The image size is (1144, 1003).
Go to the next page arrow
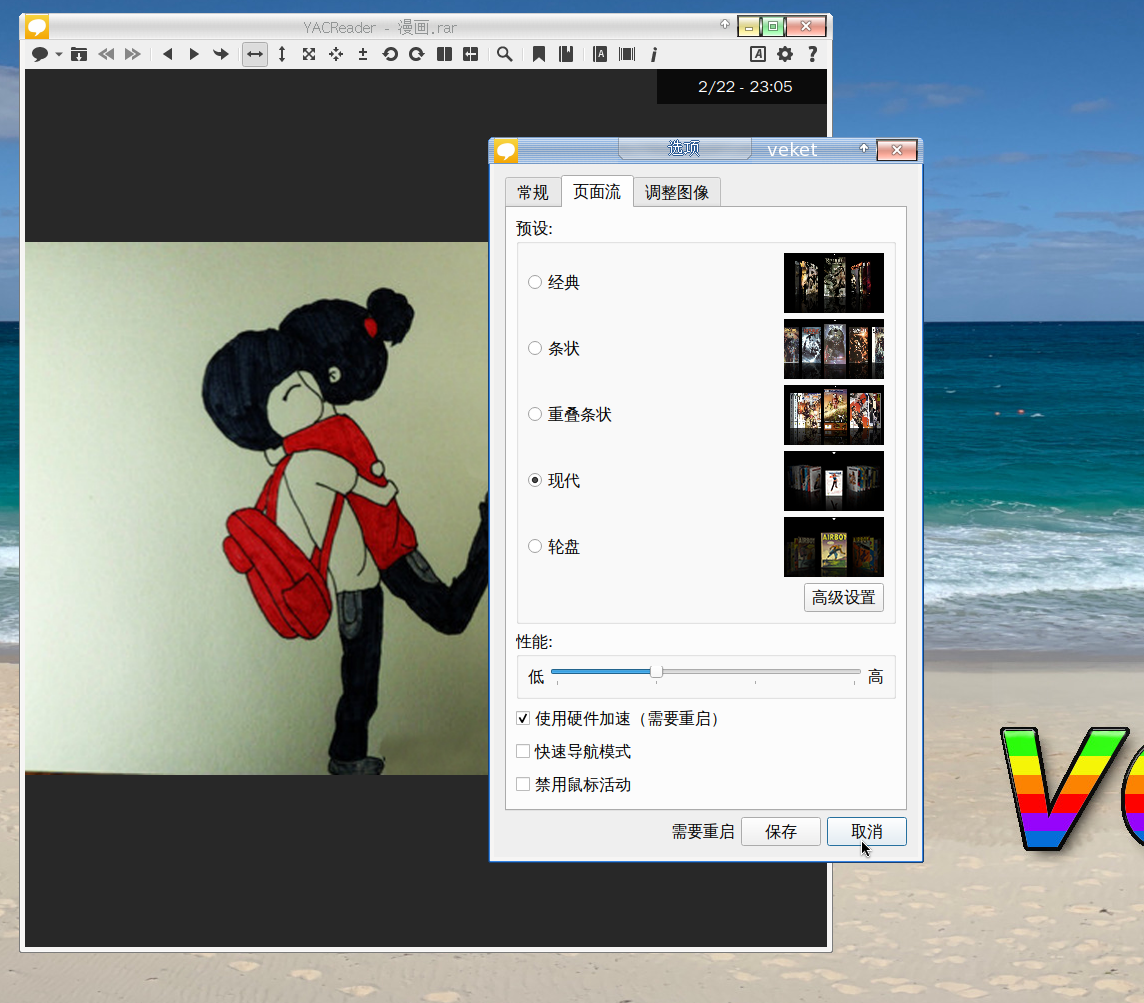(194, 54)
